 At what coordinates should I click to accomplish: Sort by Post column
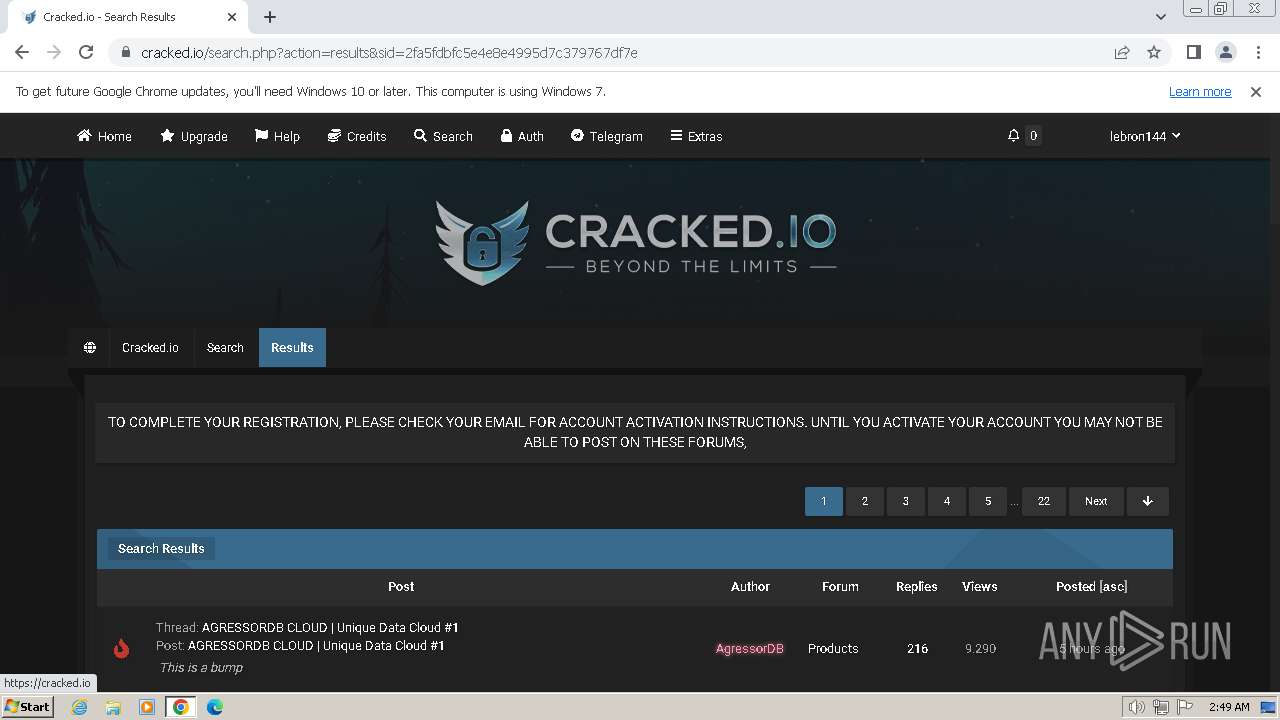pos(401,587)
